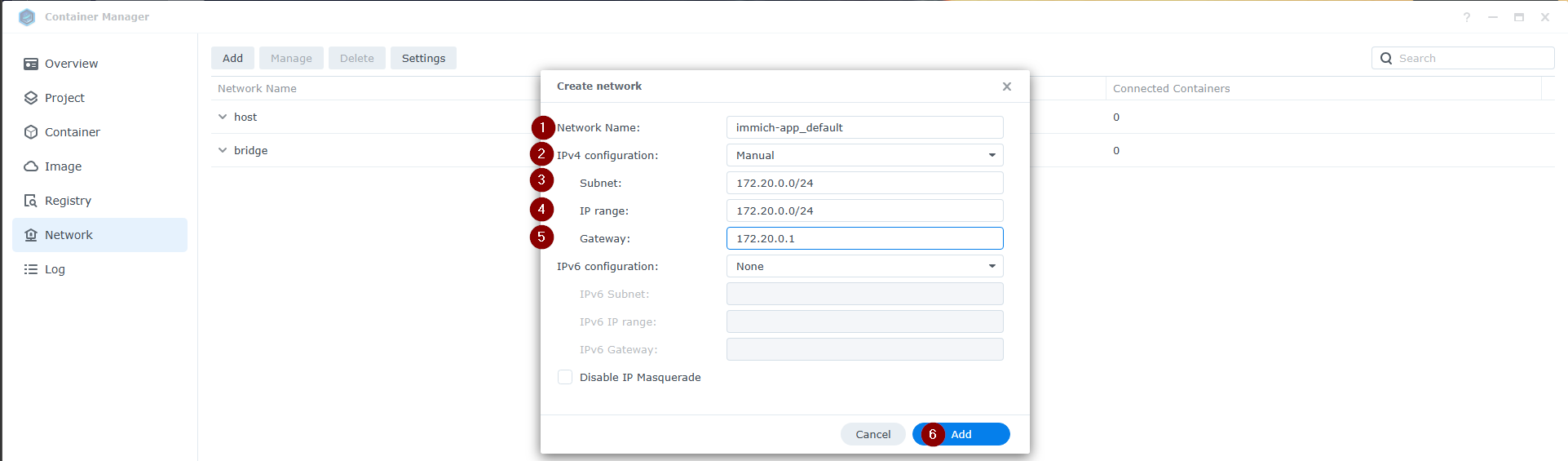
Task: Open the Image cloud icon
Action: point(31,166)
